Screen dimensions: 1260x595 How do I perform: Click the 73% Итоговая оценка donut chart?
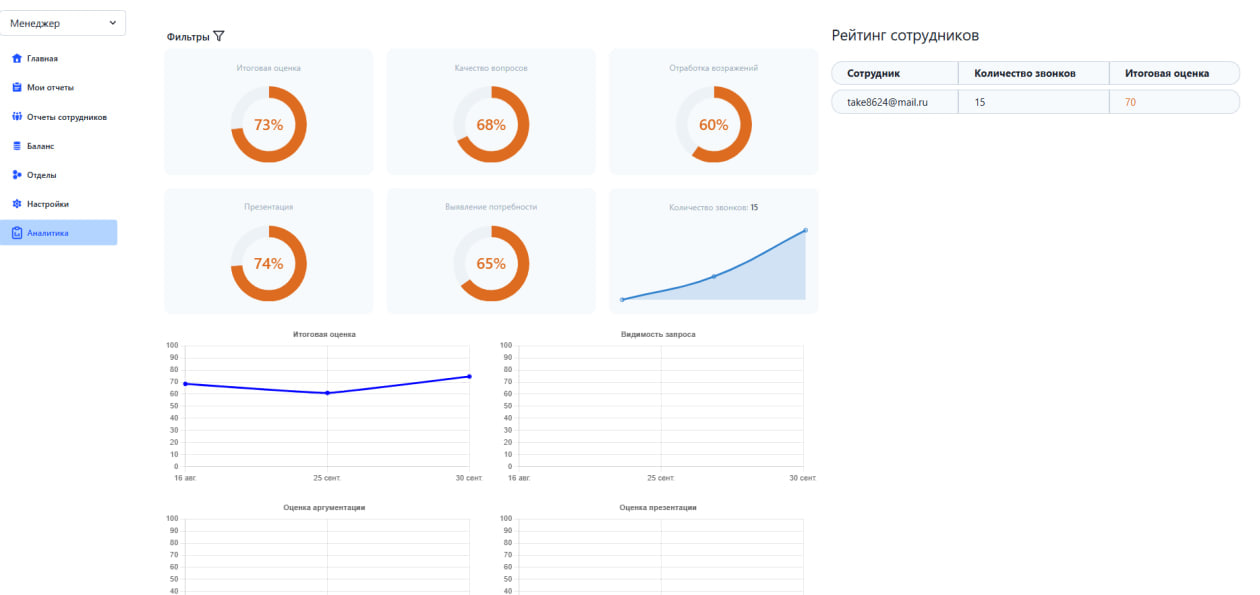(268, 125)
